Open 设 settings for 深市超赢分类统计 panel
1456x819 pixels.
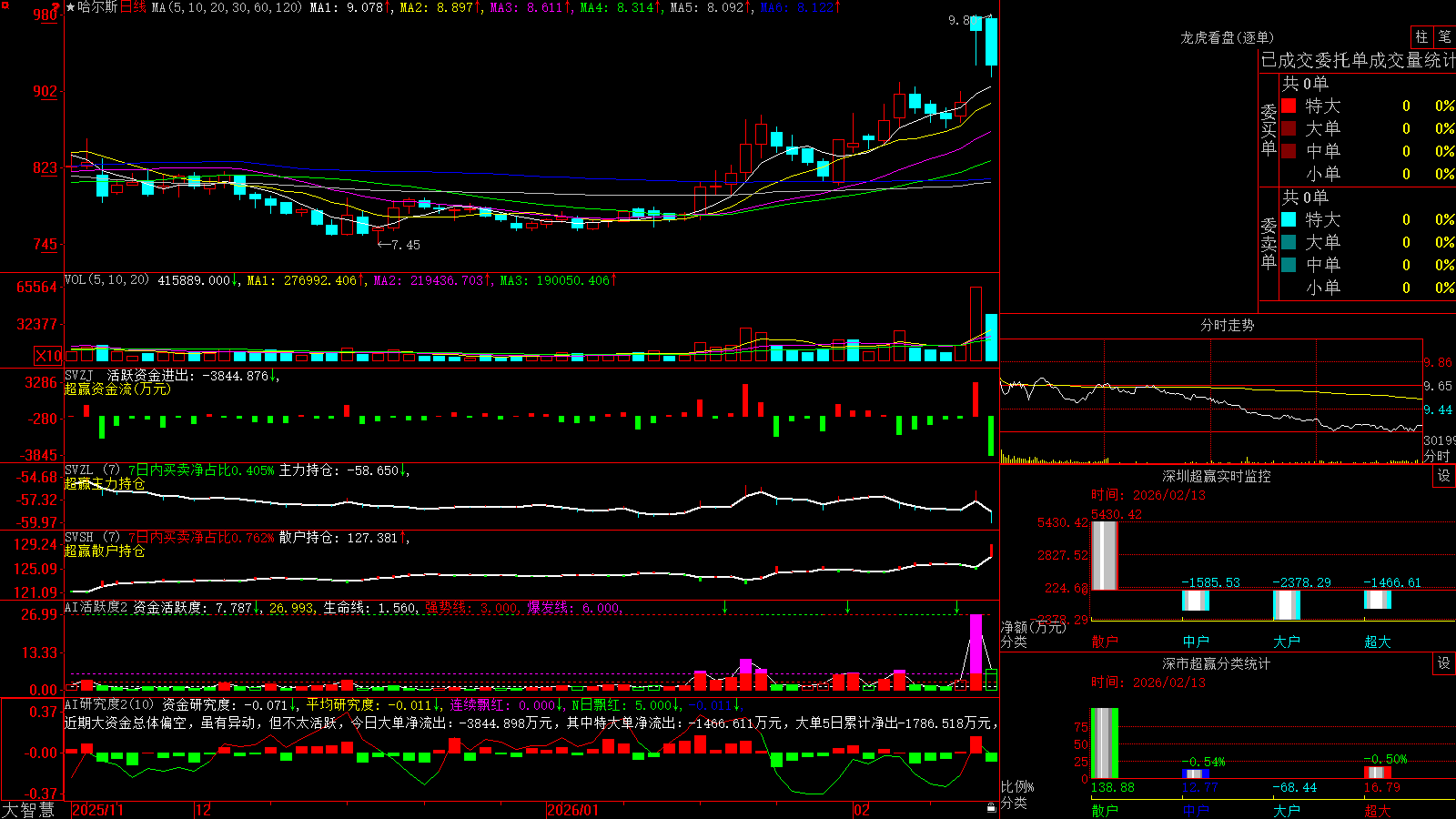[1444, 663]
